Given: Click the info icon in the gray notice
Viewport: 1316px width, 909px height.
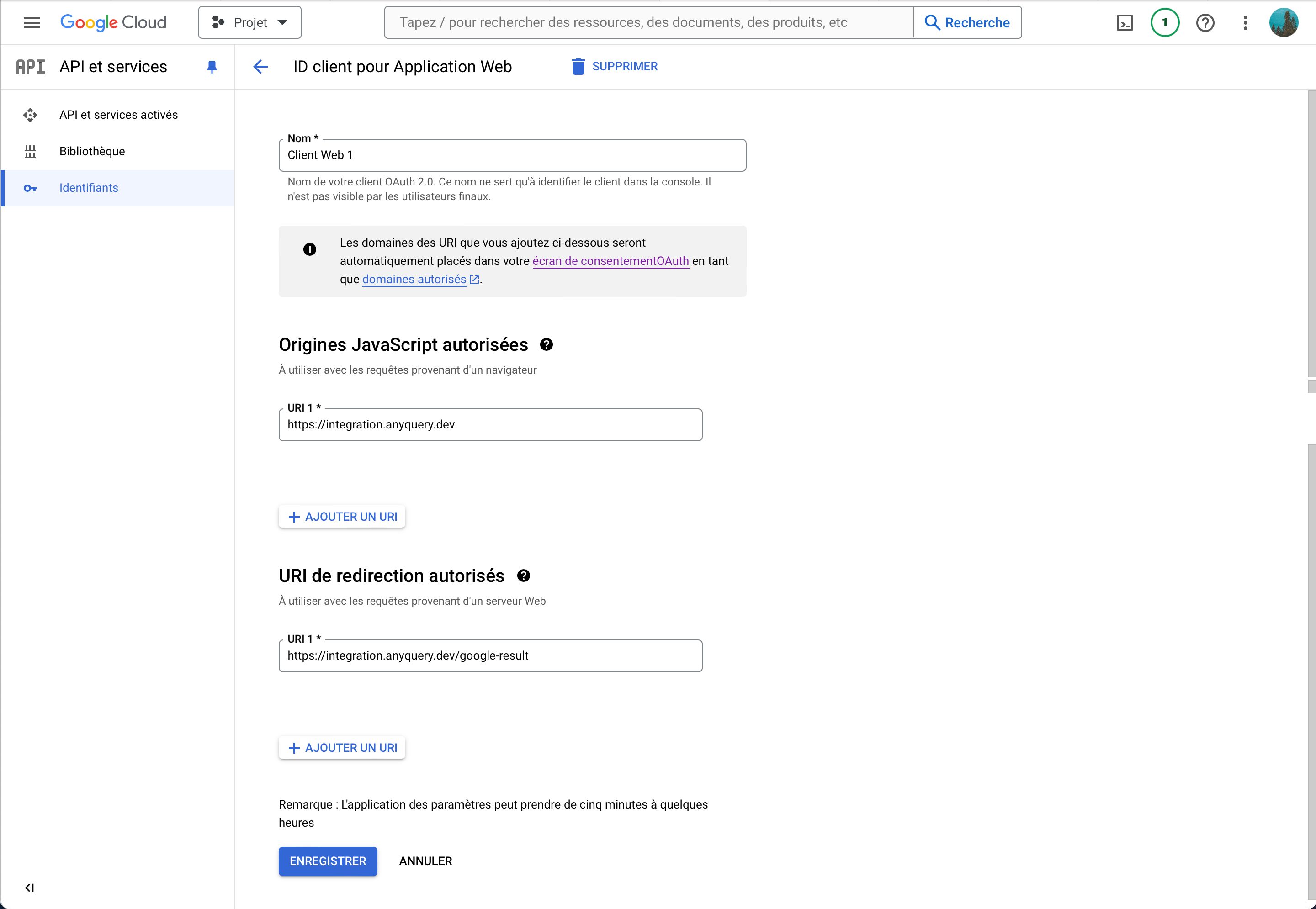Looking at the screenshot, I should coord(309,249).
